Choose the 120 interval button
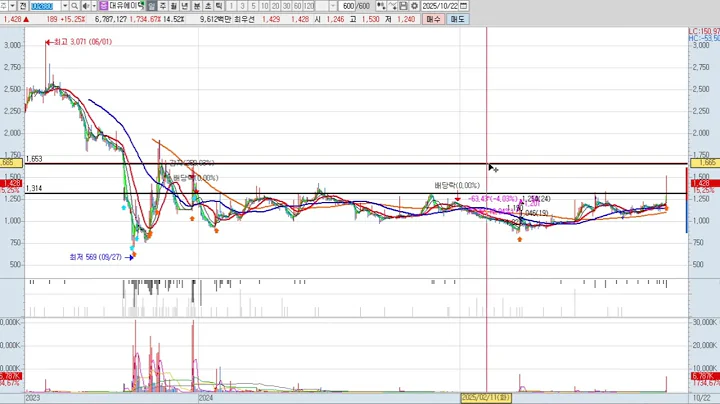Screen dimensions: 720x404 click(309, 6)
